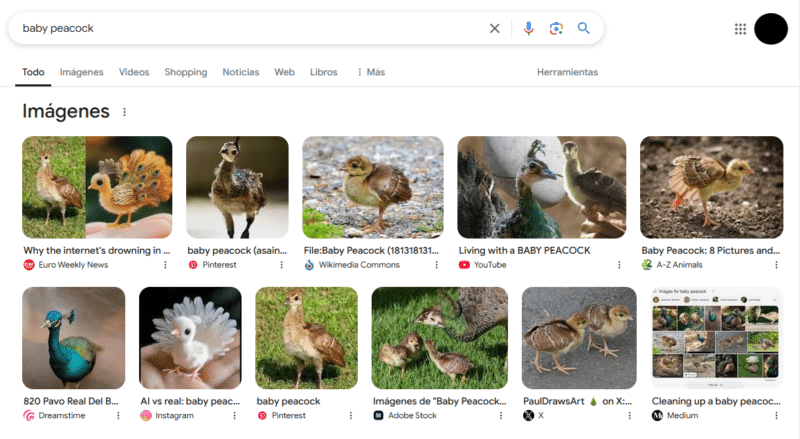Open the Google apps grid
This screenshot has height=439, width=800.
click(x=740, y=29)
